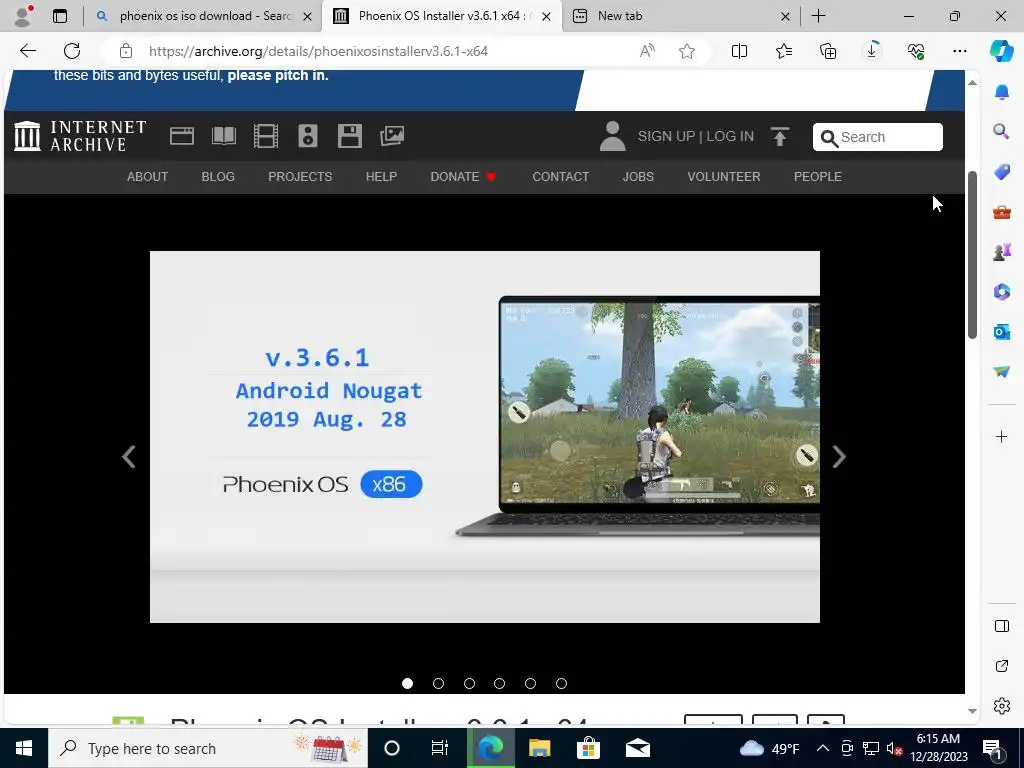1024x768 pixels.
Task: Open the Edge profile icon
Action: [24, 16]
